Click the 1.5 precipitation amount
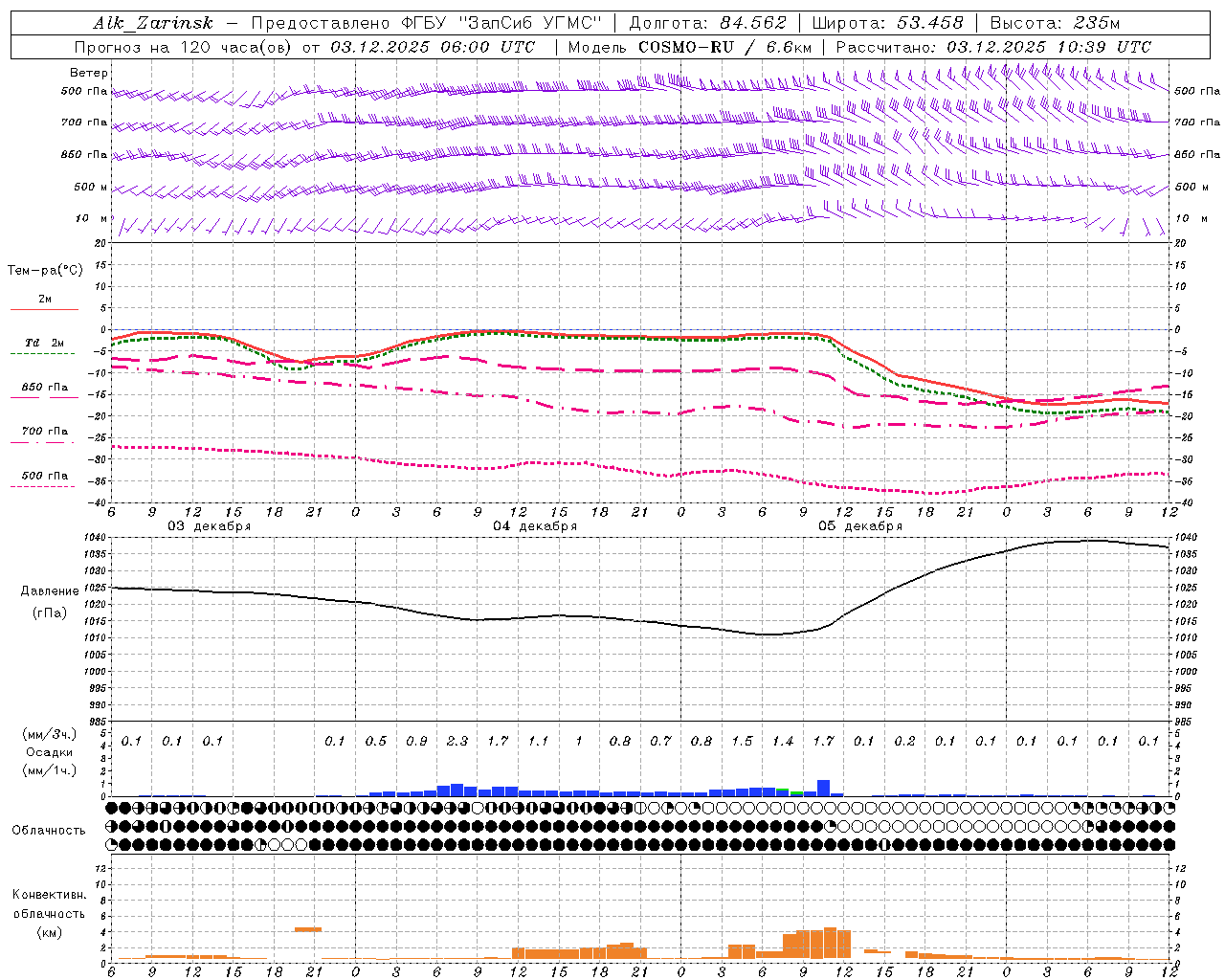Screen dimensions: 1225x980 coord(743,741)
